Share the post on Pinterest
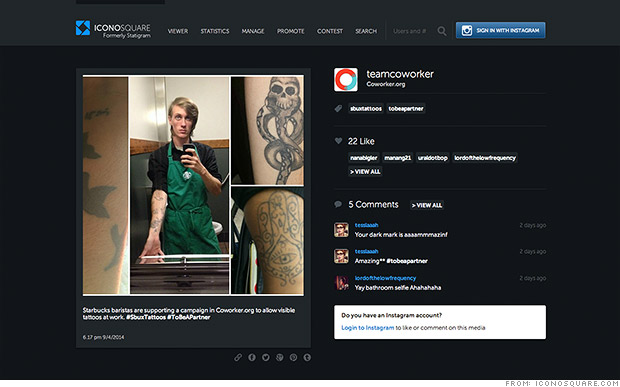This screenshot has width=620, height=387. [293, 357]
